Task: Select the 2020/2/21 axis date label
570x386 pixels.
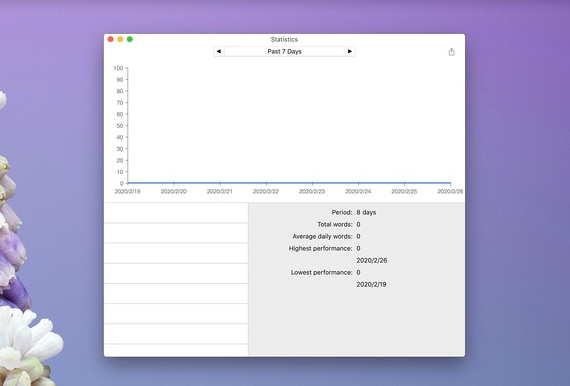Action: 220,191
